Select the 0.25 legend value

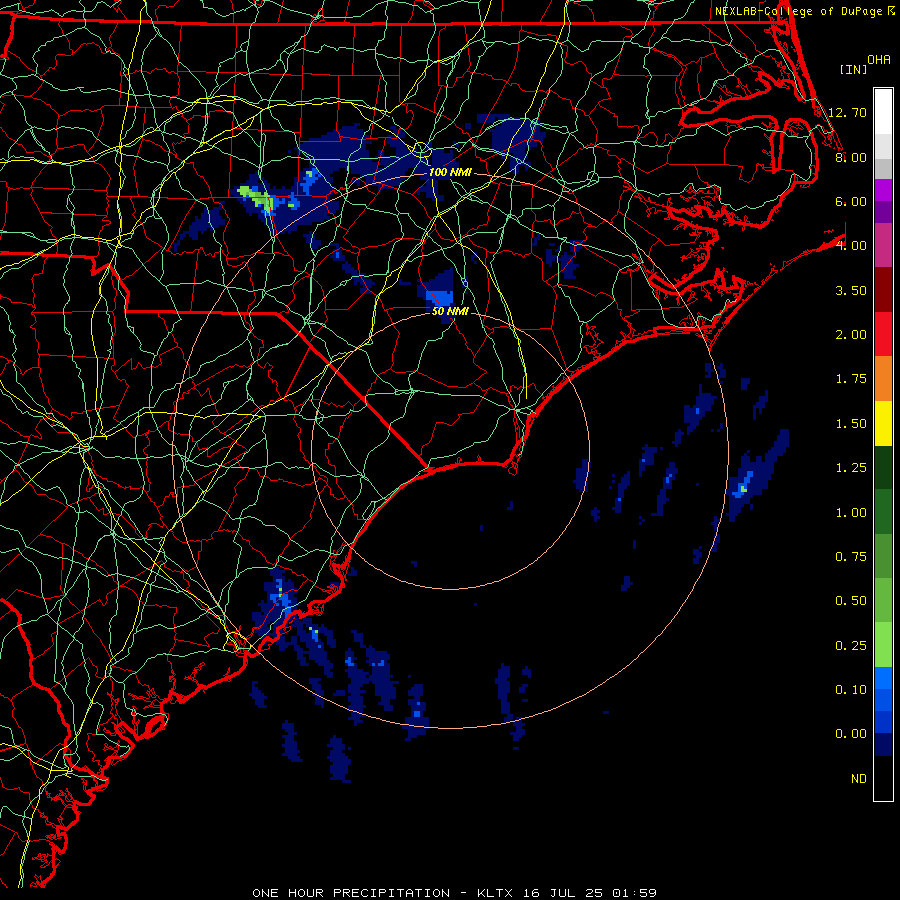point(851,646)
